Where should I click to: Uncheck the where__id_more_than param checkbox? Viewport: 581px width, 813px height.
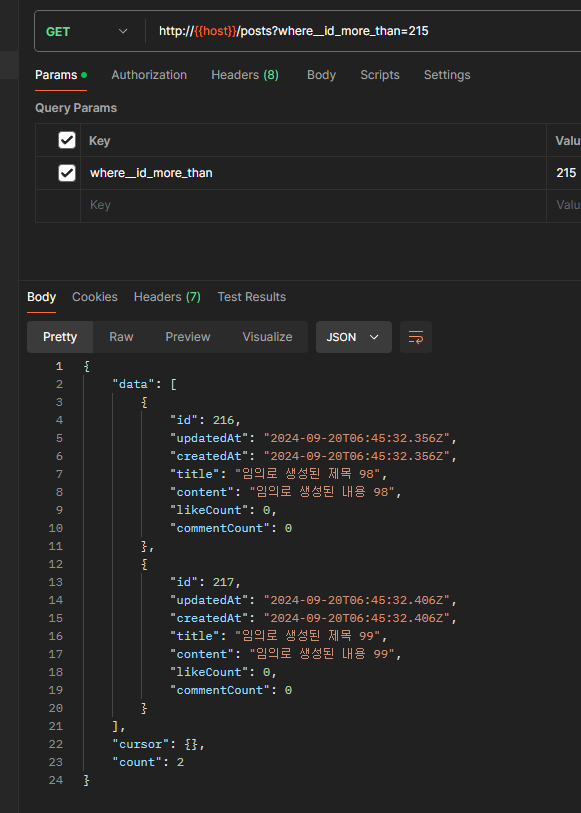pyautogui.click(x=67, y=173)
